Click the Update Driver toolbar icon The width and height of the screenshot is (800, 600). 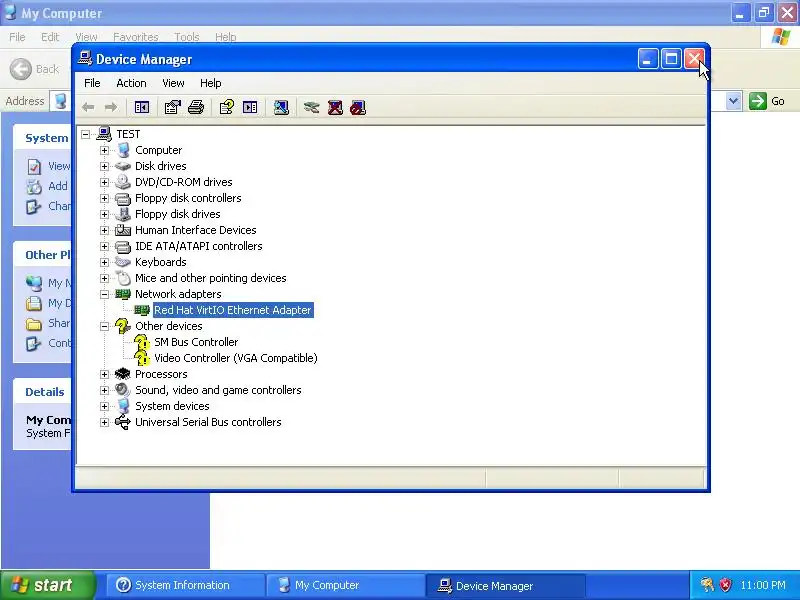click(311, 108)
